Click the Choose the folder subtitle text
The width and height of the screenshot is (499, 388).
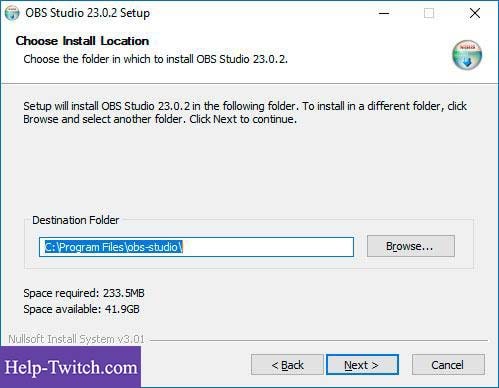pyautogui.click(x=155, y=59)
